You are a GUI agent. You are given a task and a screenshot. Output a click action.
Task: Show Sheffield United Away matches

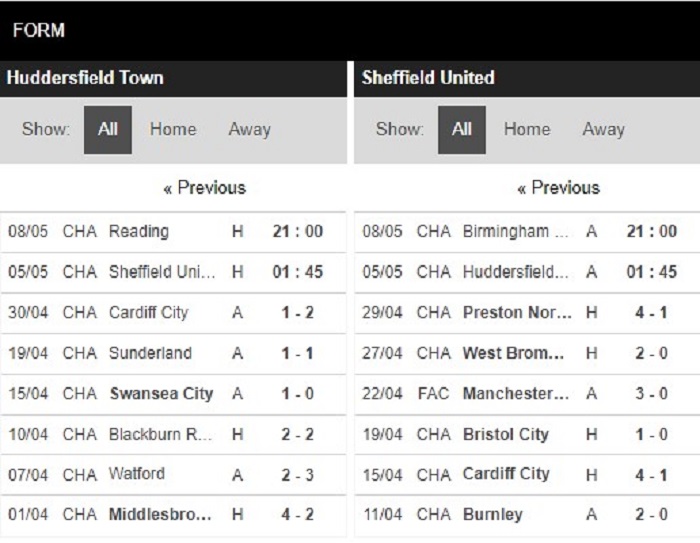(x=604, y=129)
